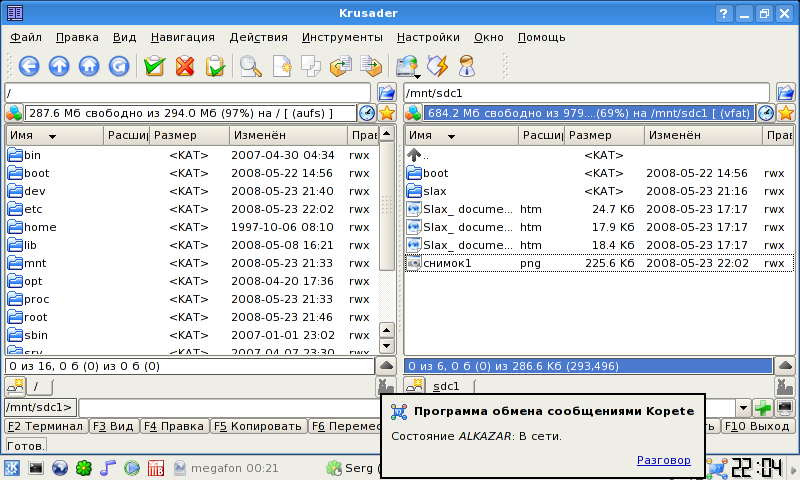
Task: Follow the Разговор link in Kopete popup
Action: click(663, 460)
